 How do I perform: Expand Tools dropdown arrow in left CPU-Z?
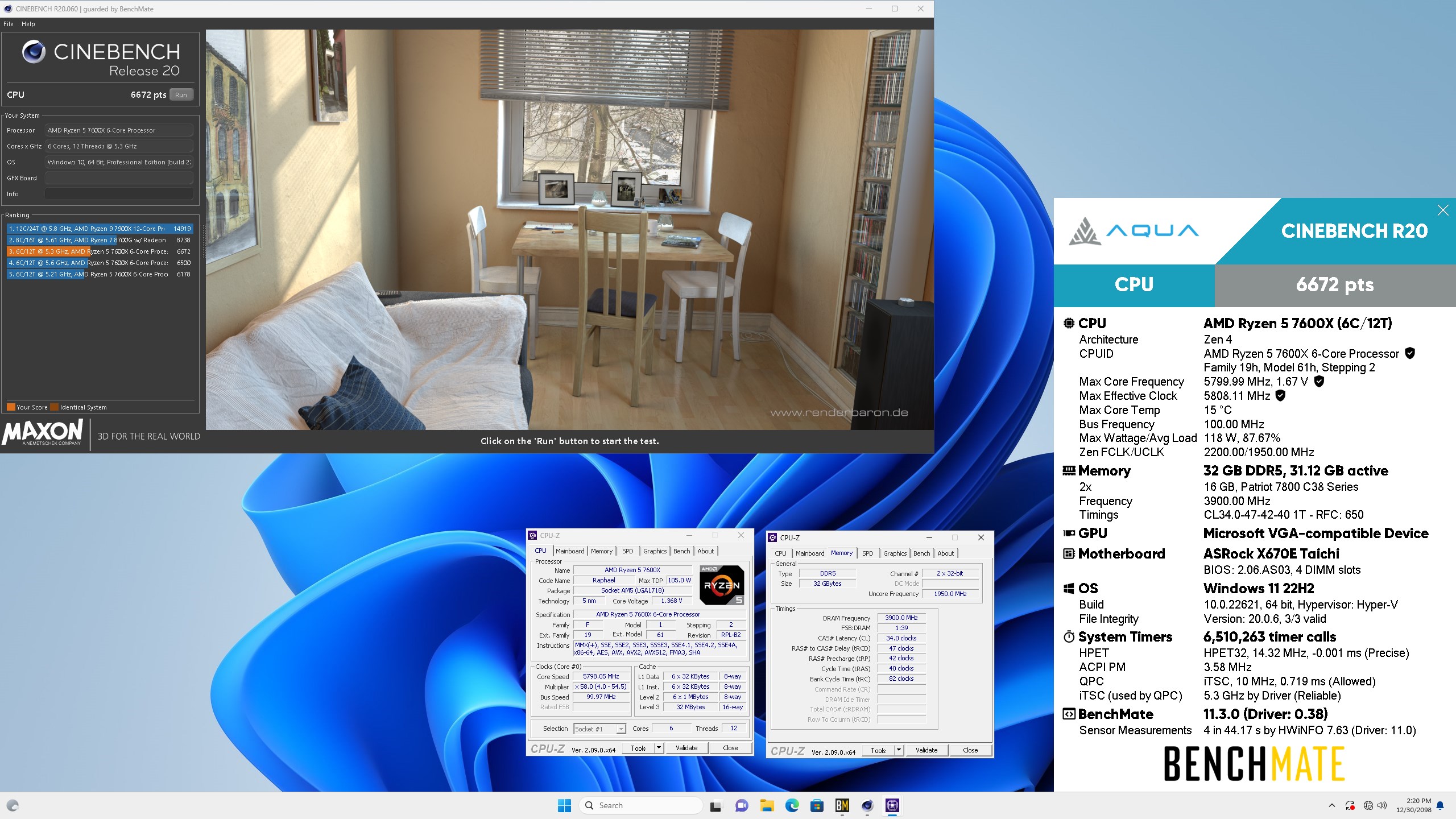659,748
